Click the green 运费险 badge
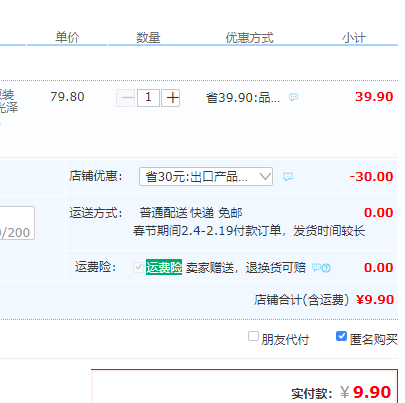 (x=164, y=267)
